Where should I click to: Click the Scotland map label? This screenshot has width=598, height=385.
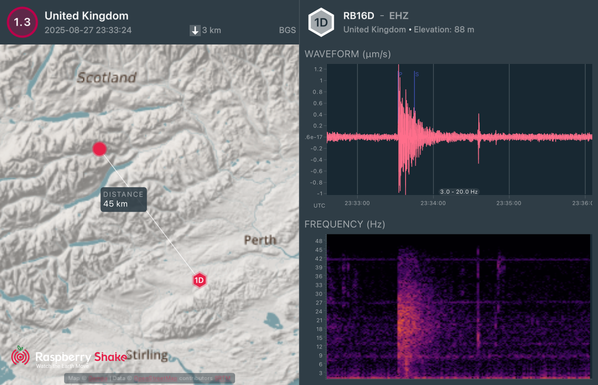click(x=106, y=77)
